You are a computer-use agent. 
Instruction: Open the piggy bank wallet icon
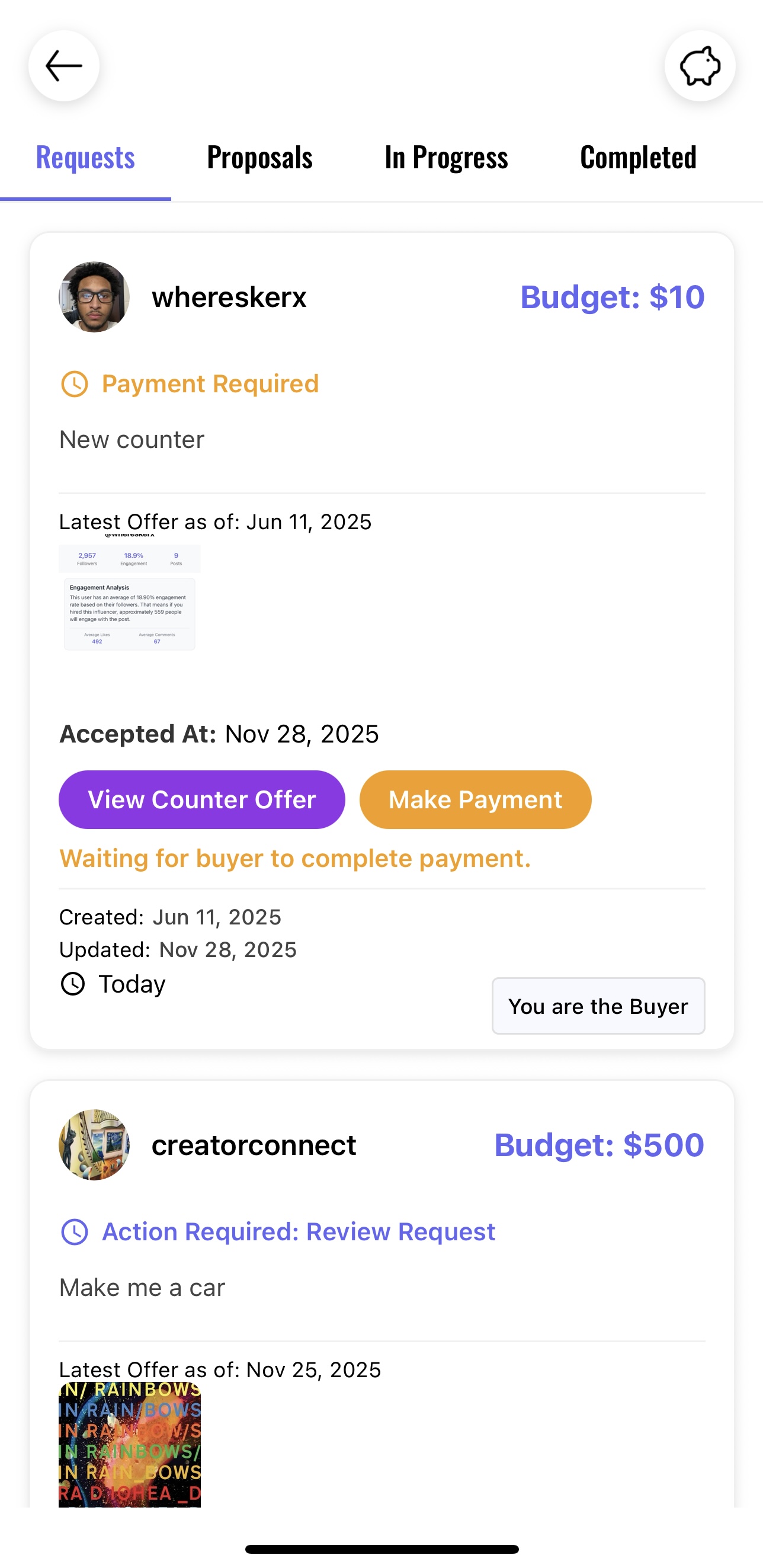point(700,66)
